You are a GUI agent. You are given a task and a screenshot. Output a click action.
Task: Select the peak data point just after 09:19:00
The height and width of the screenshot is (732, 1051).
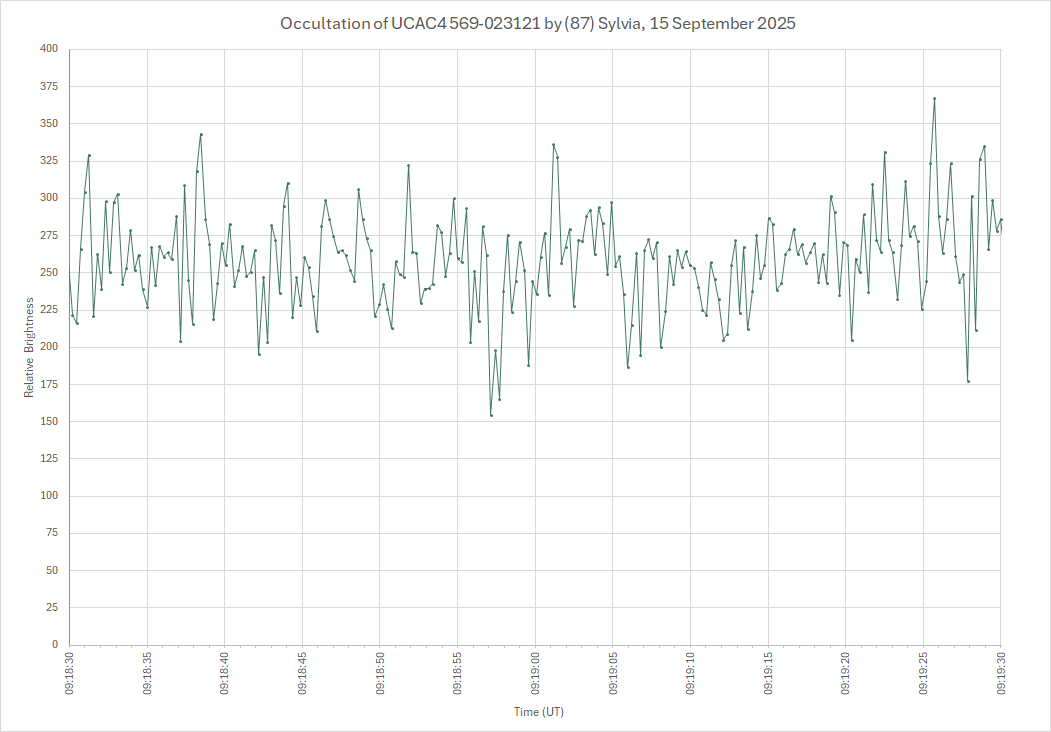pyautogui.click(x=553, y=145)
